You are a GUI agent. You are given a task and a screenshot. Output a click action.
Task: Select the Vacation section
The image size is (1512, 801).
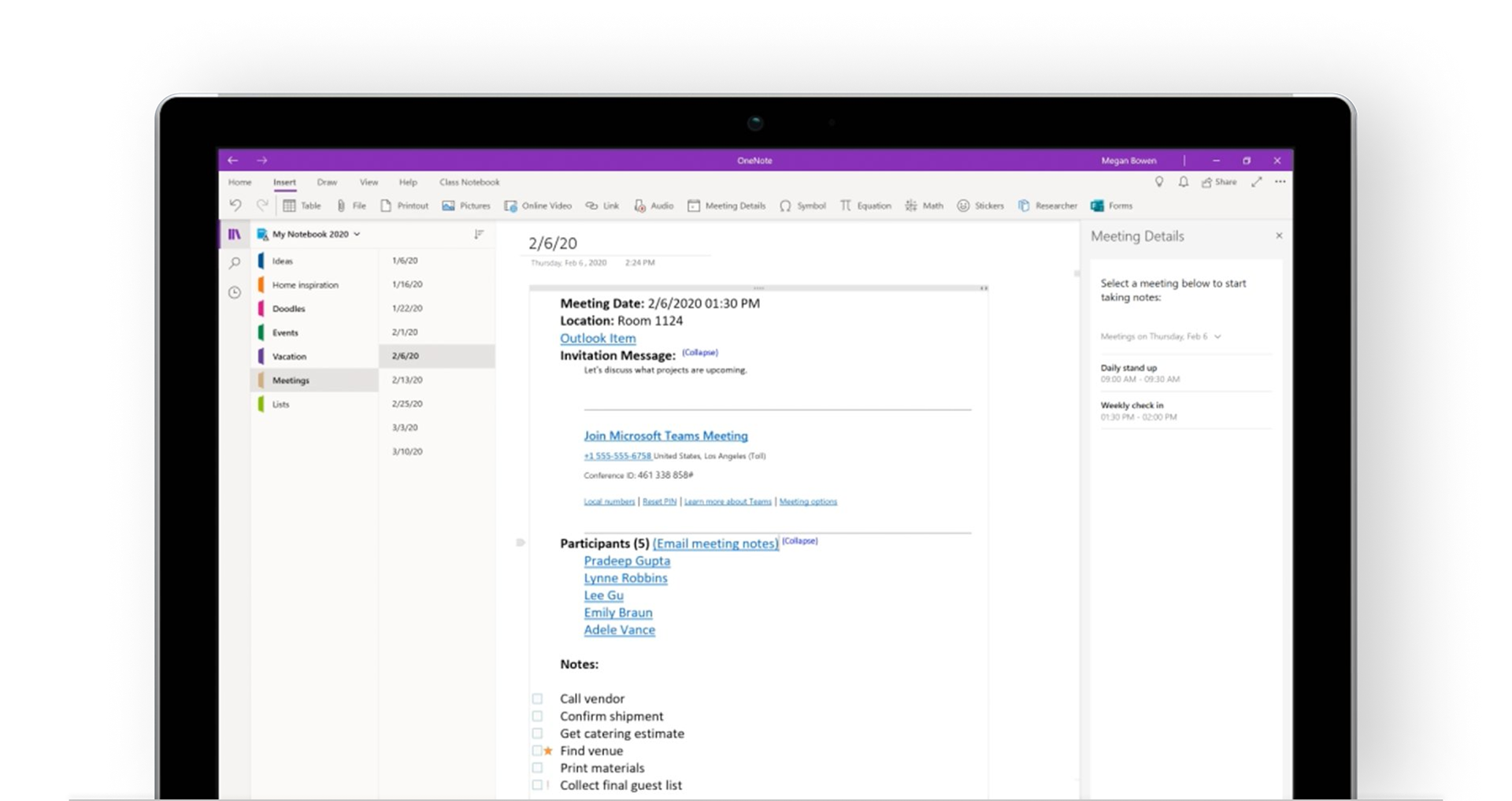coord(314,356)
